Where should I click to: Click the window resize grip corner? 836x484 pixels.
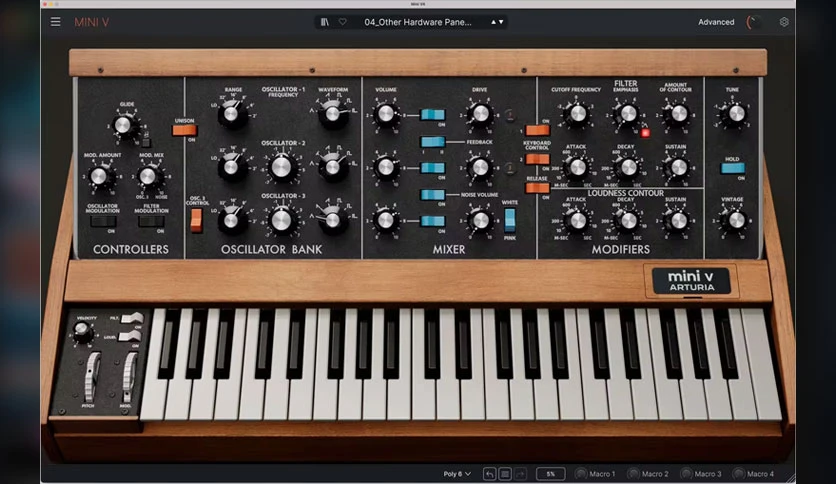click(790, 478)
